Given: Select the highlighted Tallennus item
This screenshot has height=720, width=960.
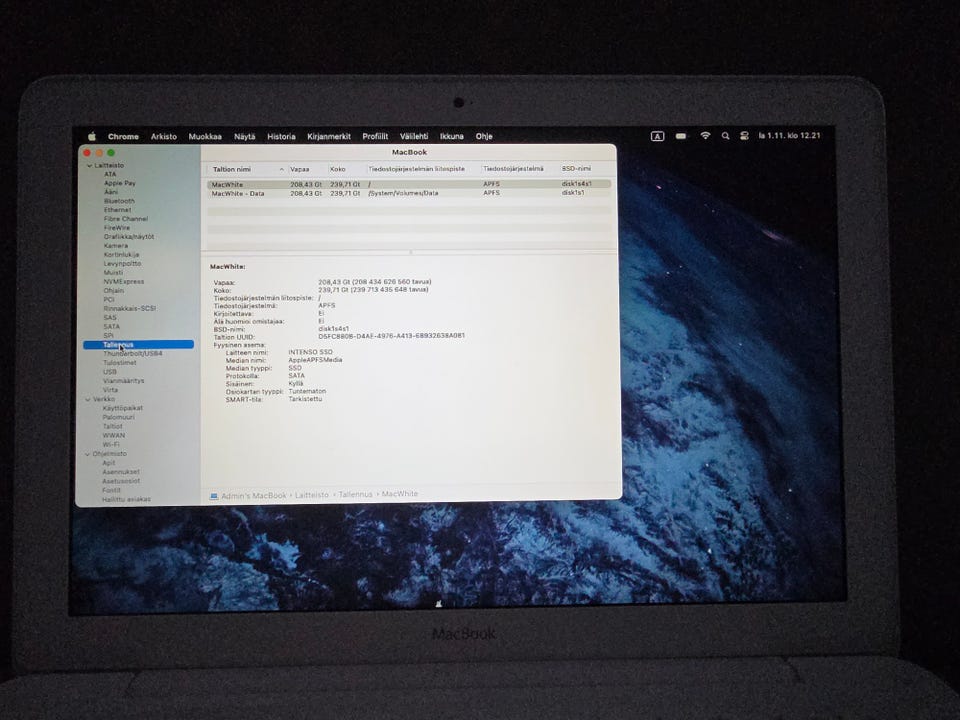Looking at the screenshot, I should pyautogui.click(x=138, y=345).
